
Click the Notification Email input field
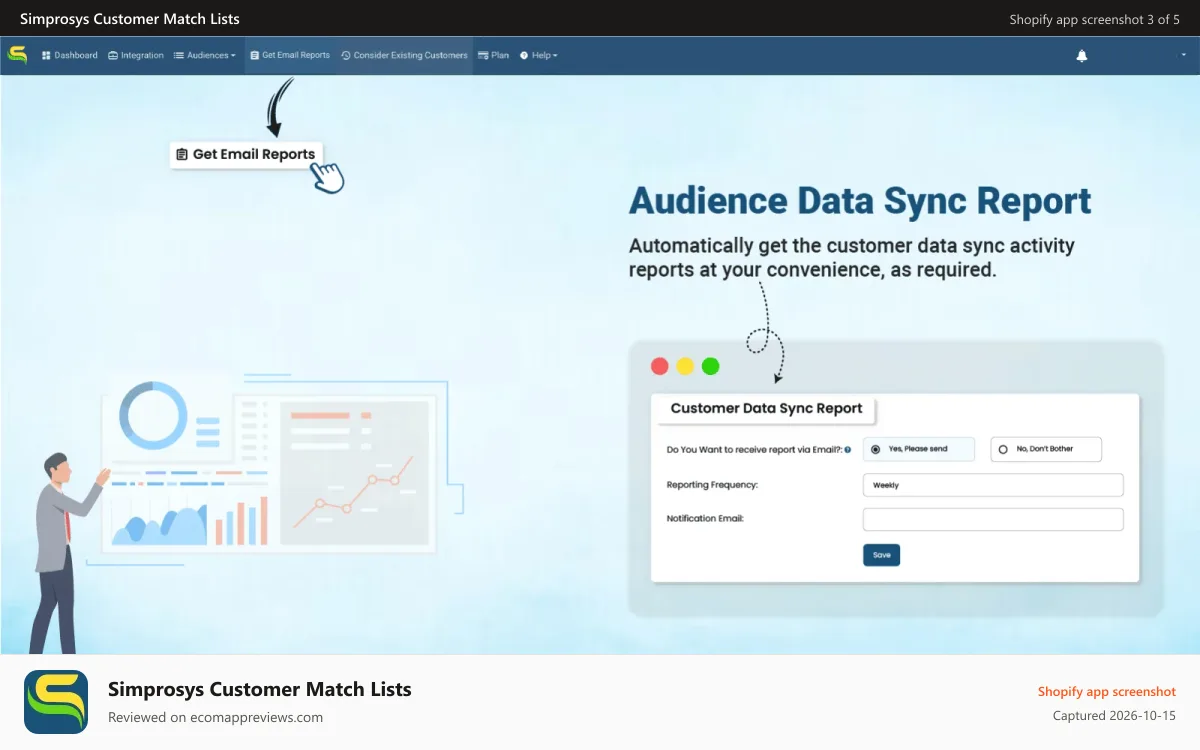tap(993, 519)
